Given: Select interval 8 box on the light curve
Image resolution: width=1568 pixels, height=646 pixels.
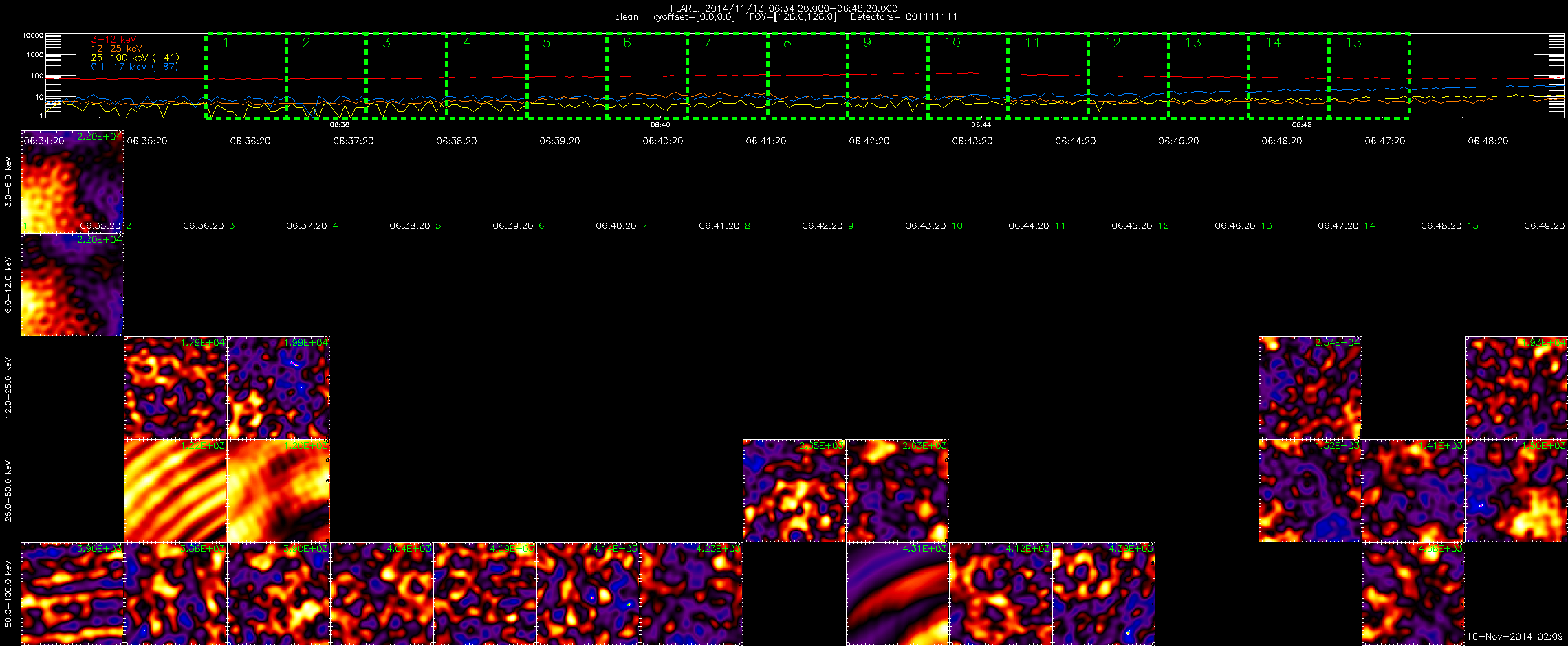Looking at the screenshot, I should point(808,76).
